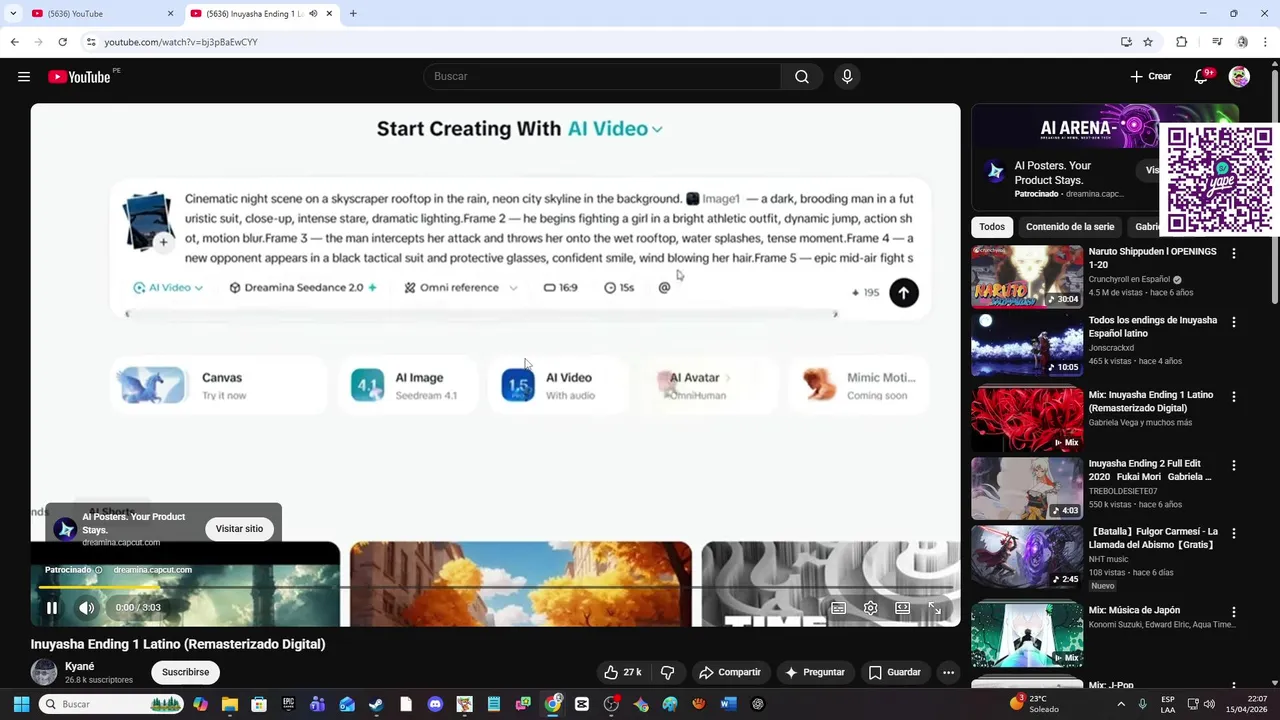The image size is (1280, 720).
Task: Open the Todos los endings de Inuyasha title
Action: pyautogui.click(x=1152, y=327)
